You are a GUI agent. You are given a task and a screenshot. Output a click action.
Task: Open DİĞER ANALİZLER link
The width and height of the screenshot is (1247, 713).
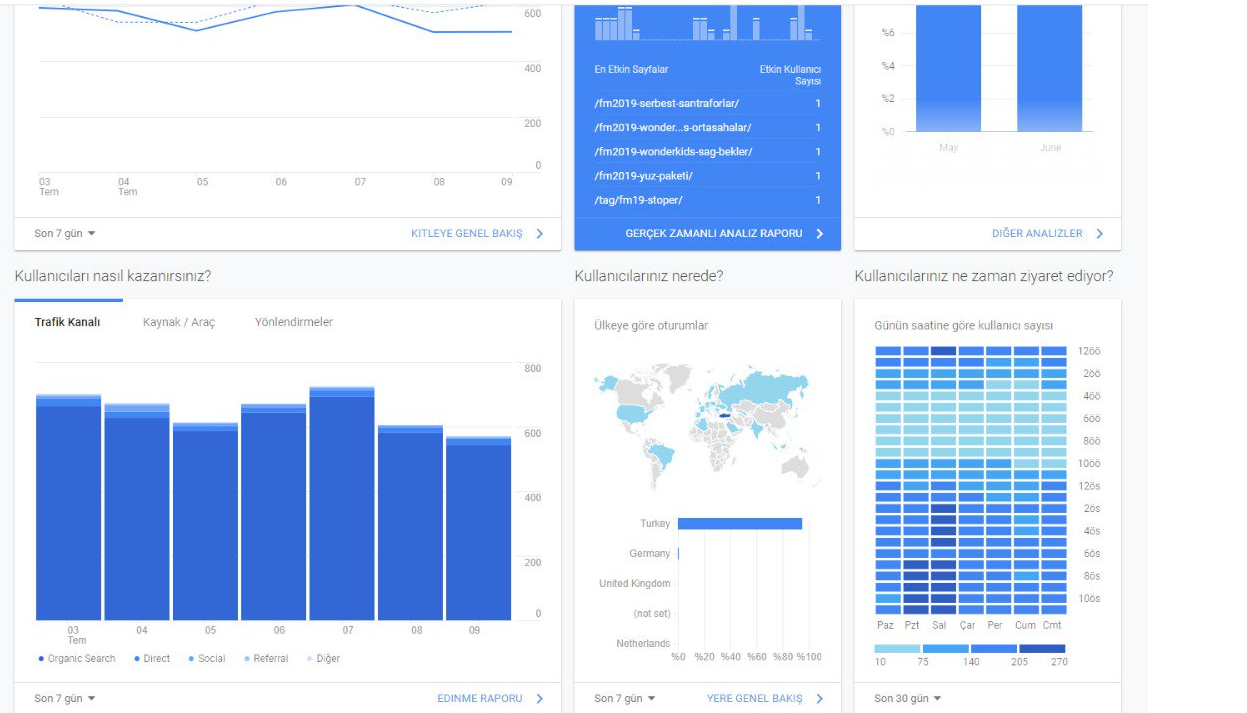coord(1037,233)
